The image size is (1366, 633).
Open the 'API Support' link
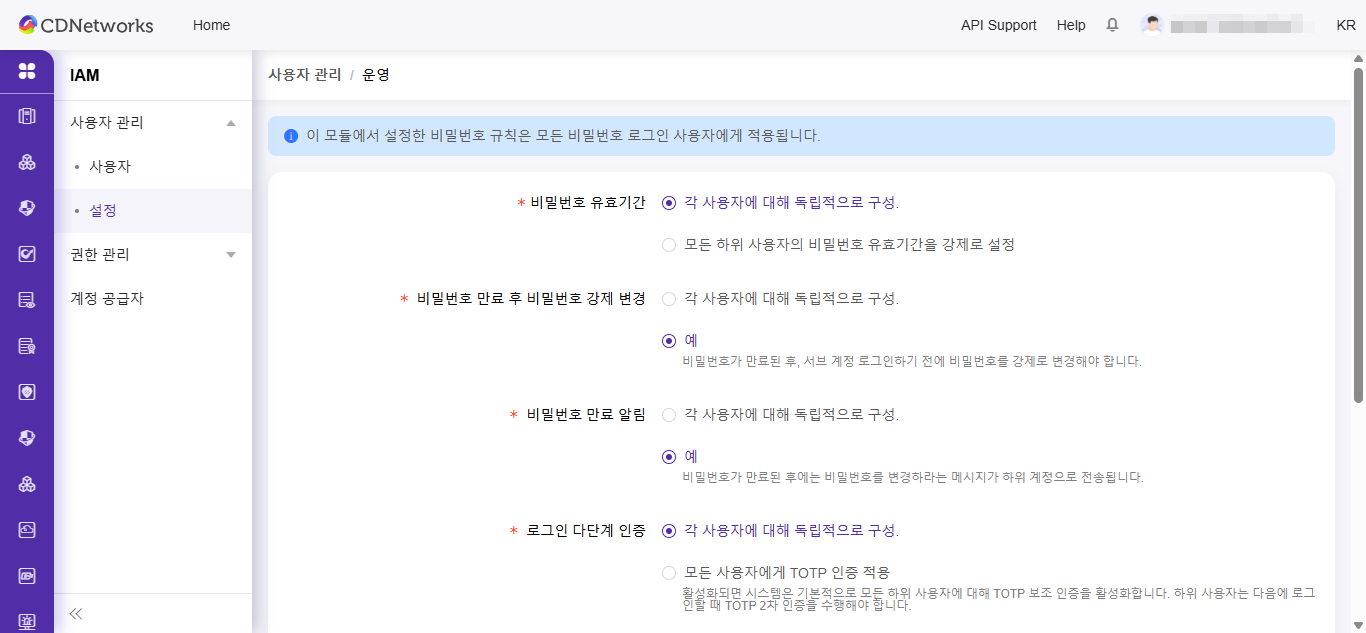pyautogui.click(x=999, y=25)
